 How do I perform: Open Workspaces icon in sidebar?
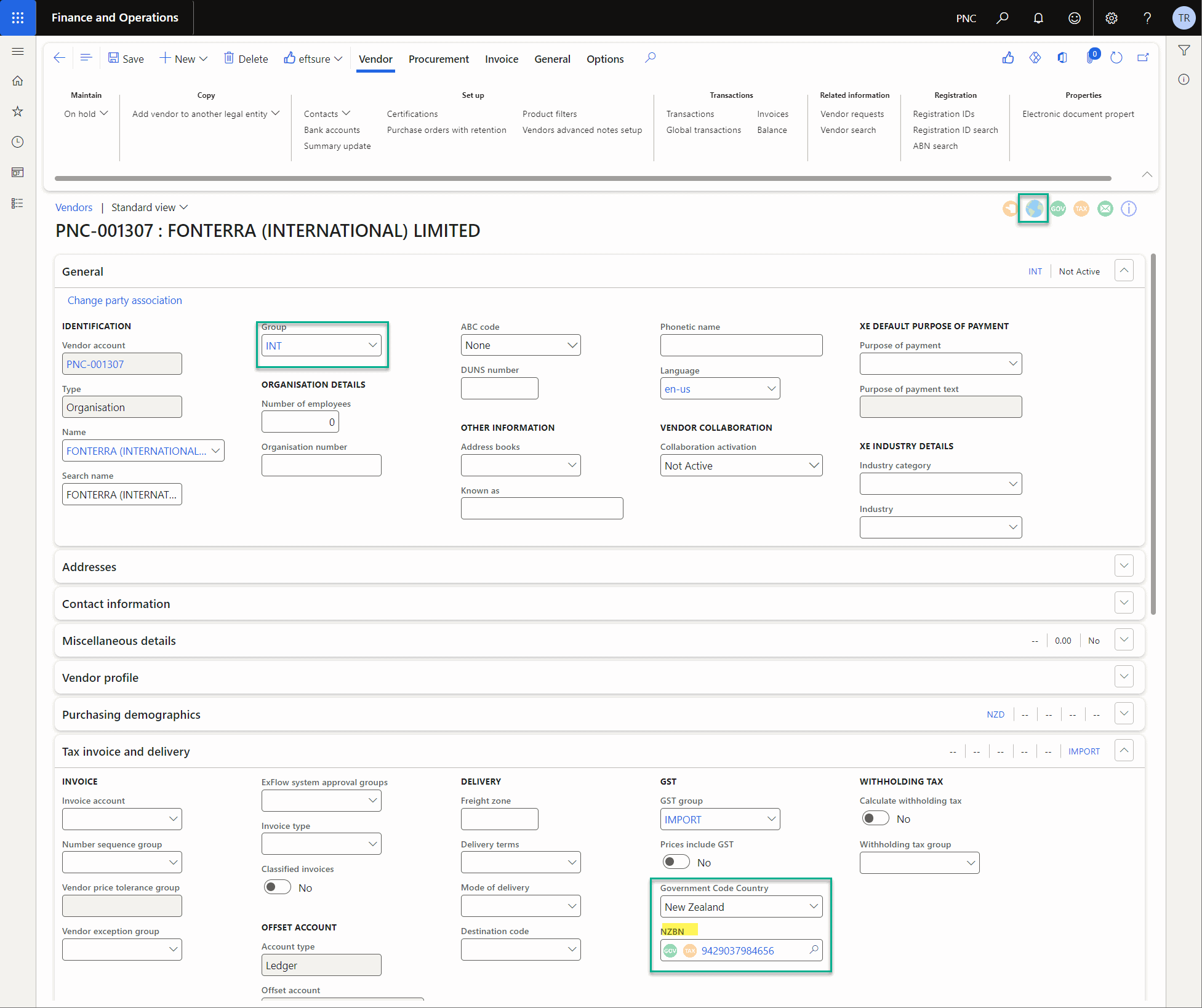[x=18, y=172]
